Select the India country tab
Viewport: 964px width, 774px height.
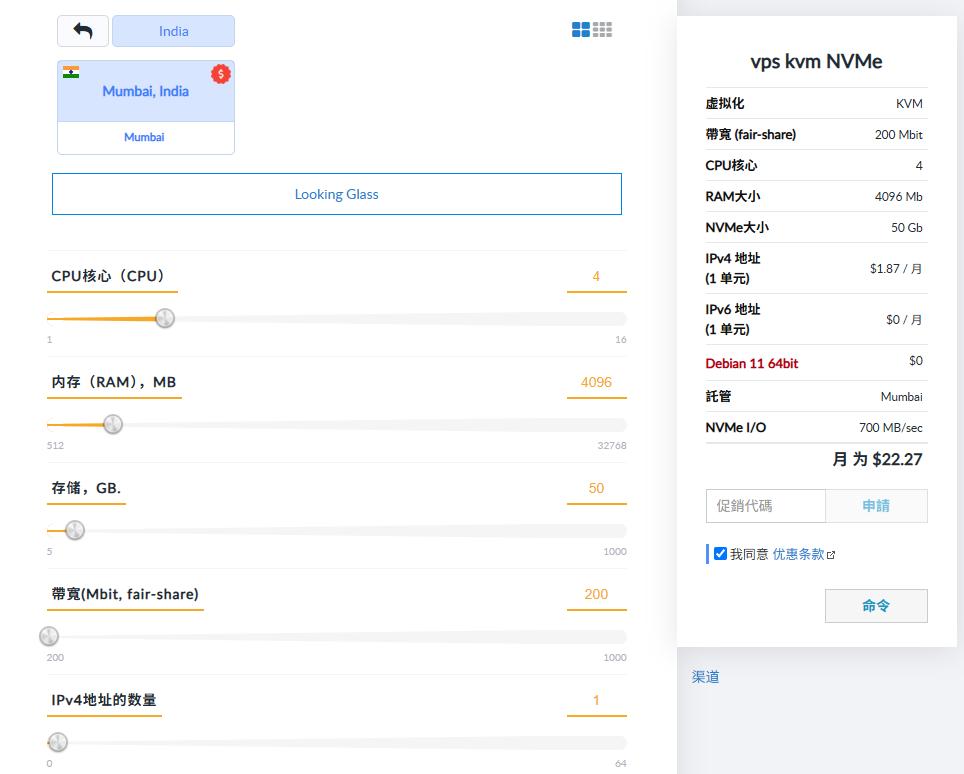(173, 31)
